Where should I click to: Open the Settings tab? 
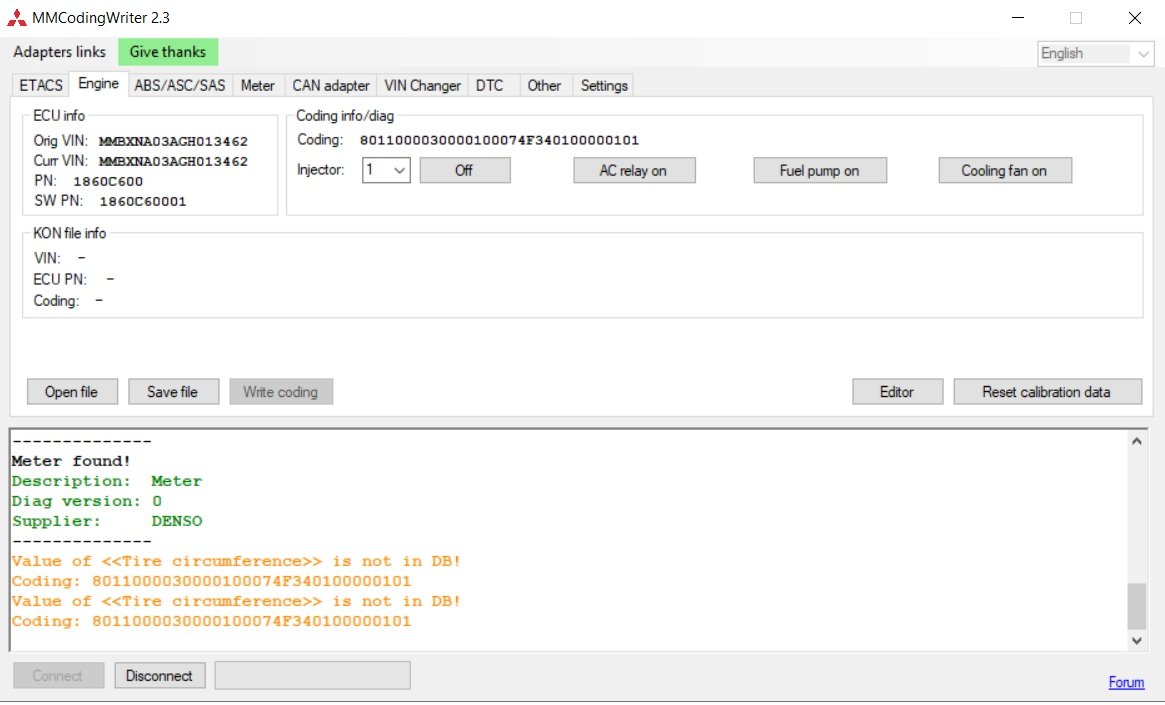[604, 85]
